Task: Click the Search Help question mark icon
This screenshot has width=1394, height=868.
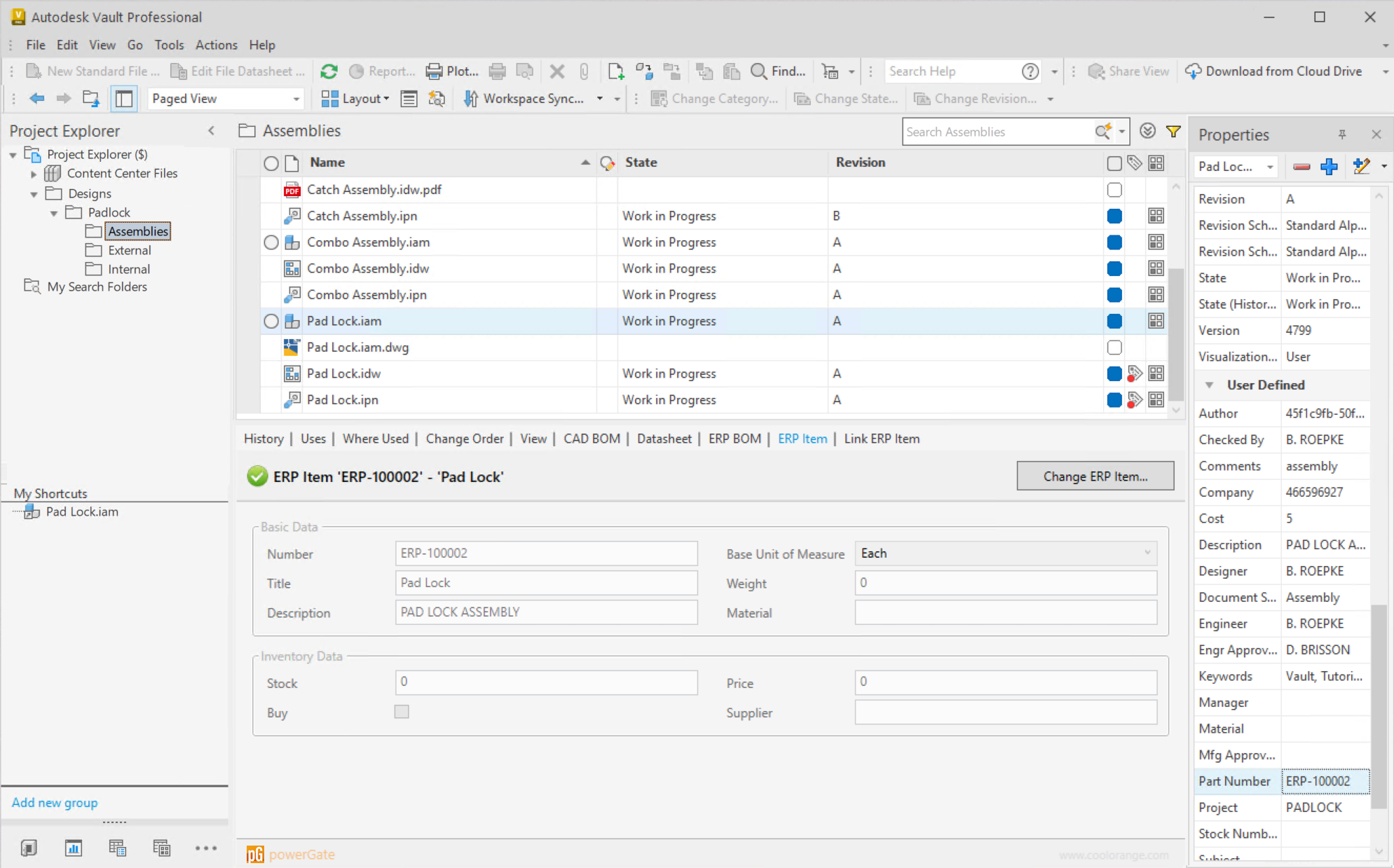Action: click(1030, 71)
